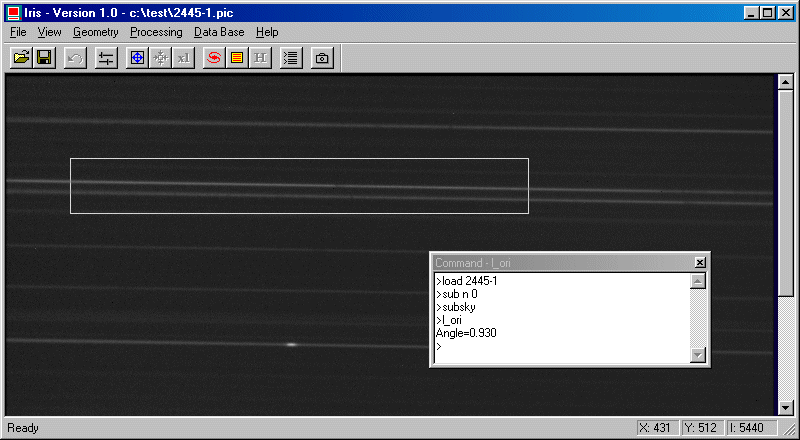Click the image vertical scrollbar down arrow
Image resolution: width=800 pixels, height=440 pixels.
[x=786, y=407]
